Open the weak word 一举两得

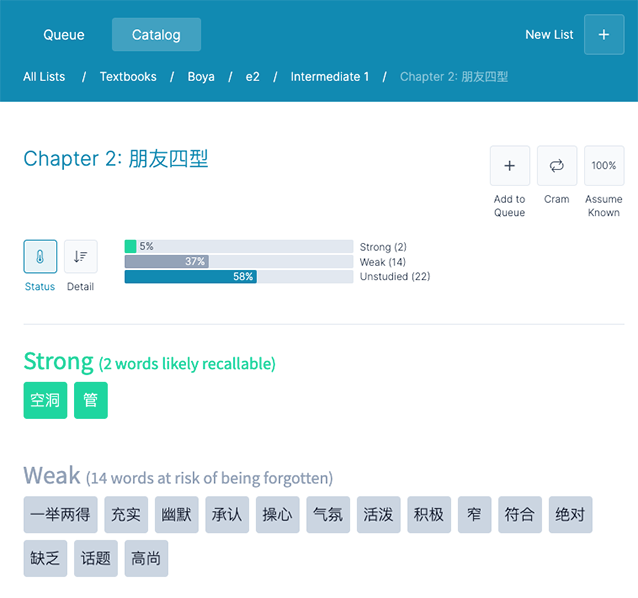tap(61, 515)
